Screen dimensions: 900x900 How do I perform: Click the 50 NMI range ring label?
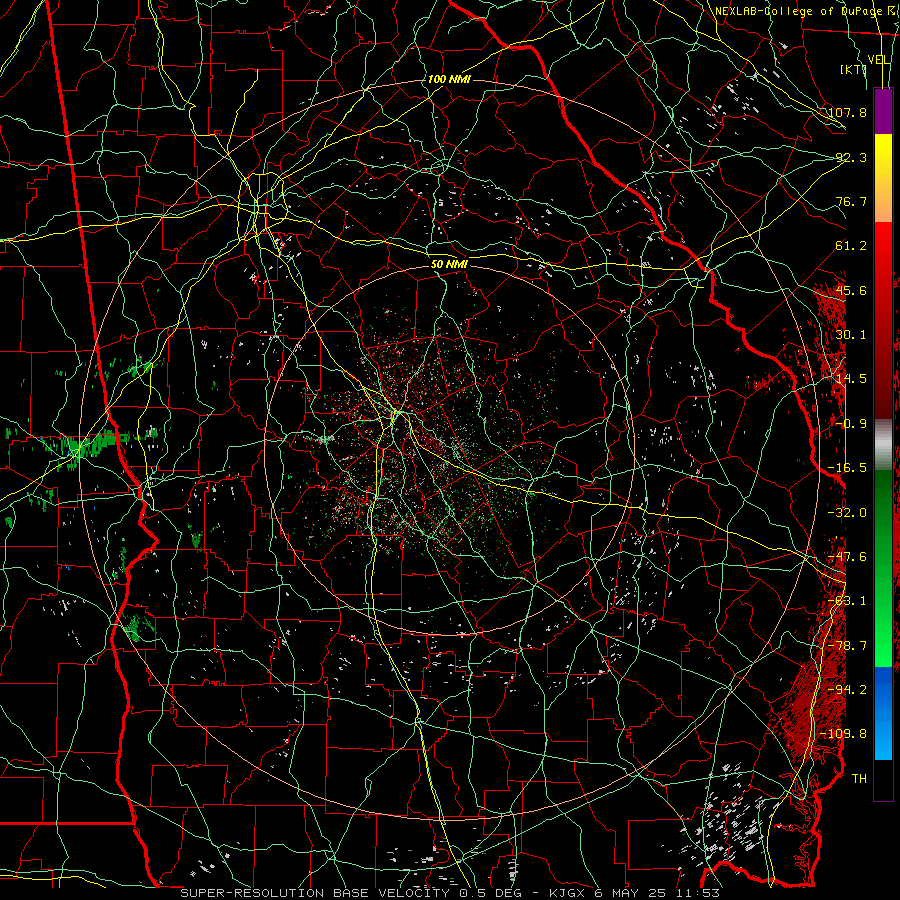449,265
